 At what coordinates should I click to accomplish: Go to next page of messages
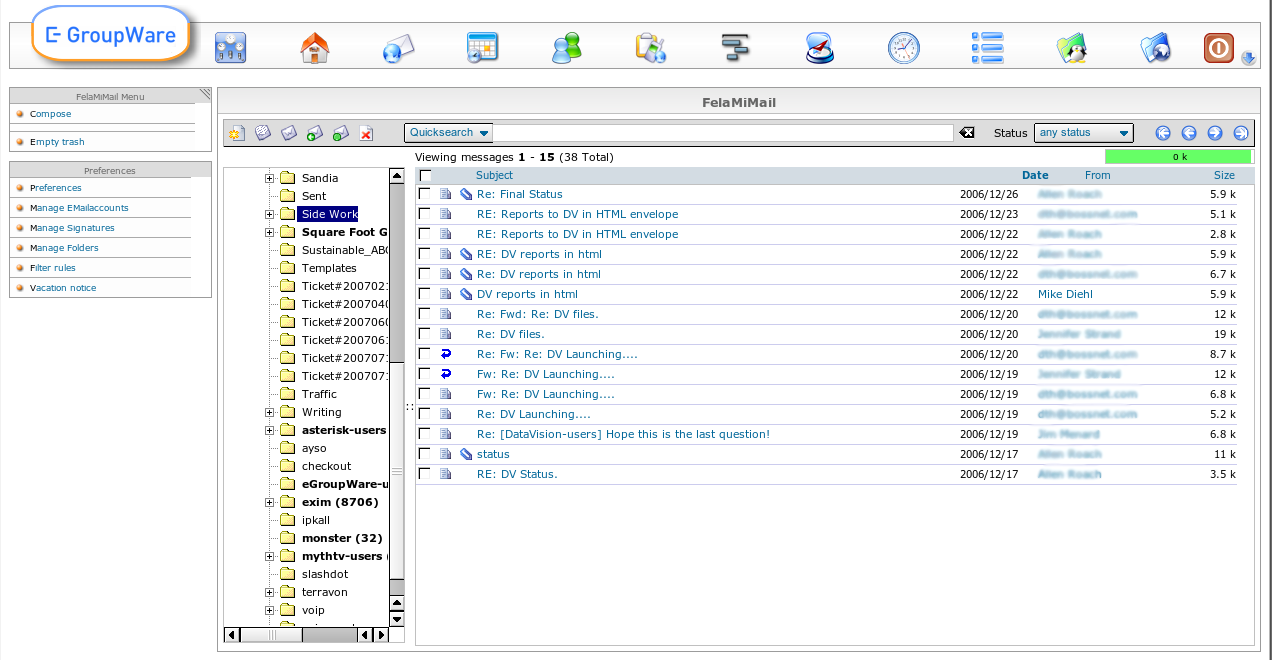coord(1215,133)
